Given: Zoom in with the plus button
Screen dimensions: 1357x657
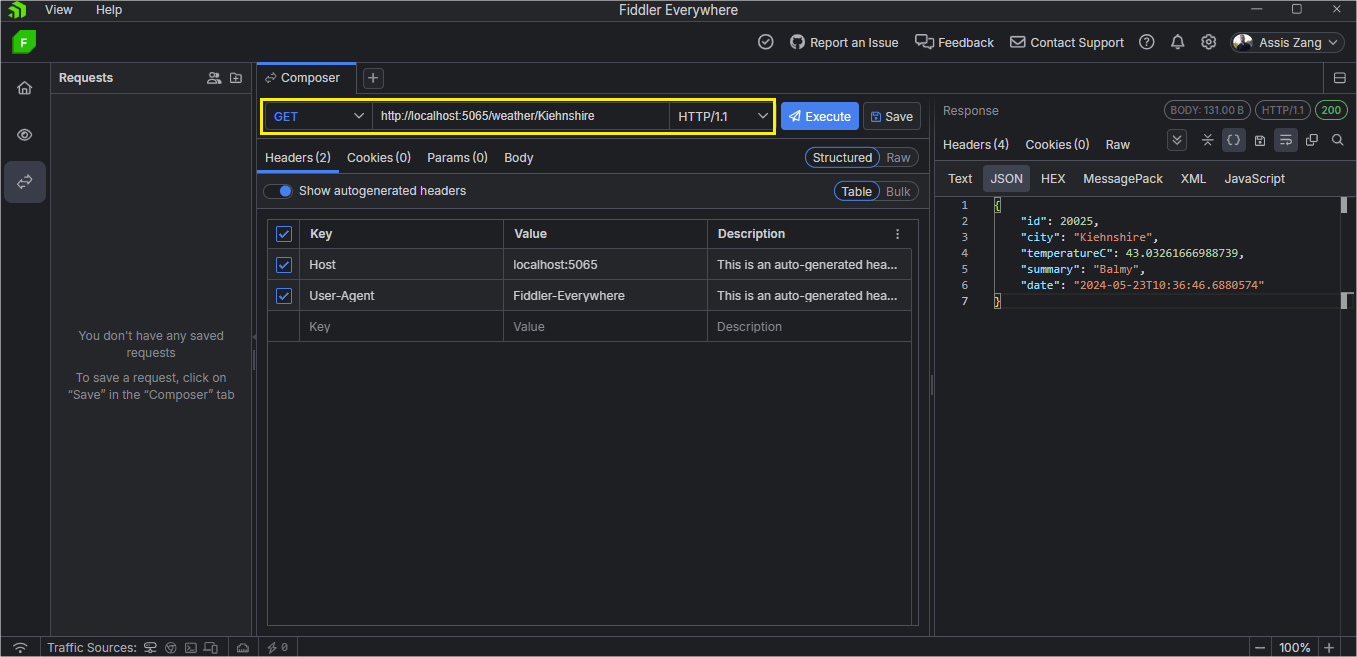Looking at the screenshot, I should pos(1329,647).
